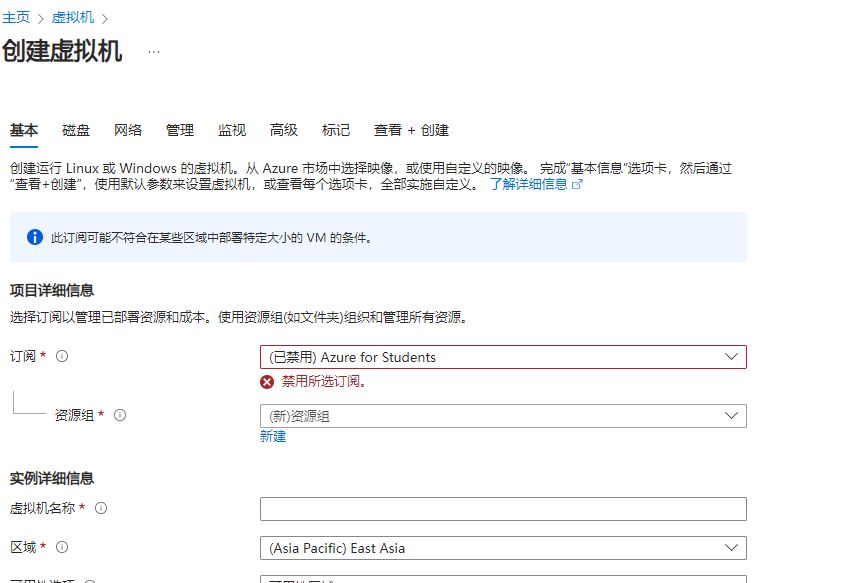Expand the 资源组 dropdown
This screenshot has height=583, width=845.
(502, 416)
